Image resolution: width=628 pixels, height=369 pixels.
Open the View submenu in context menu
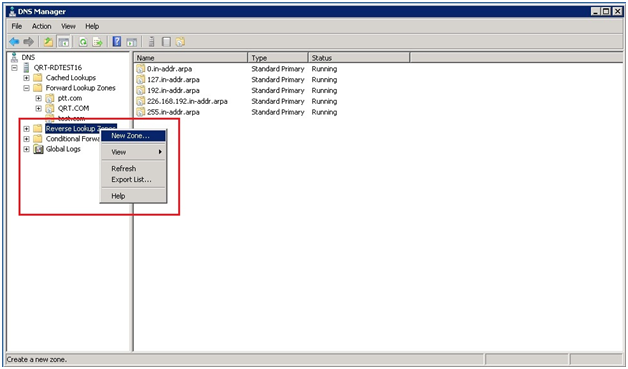pos(133,152)
